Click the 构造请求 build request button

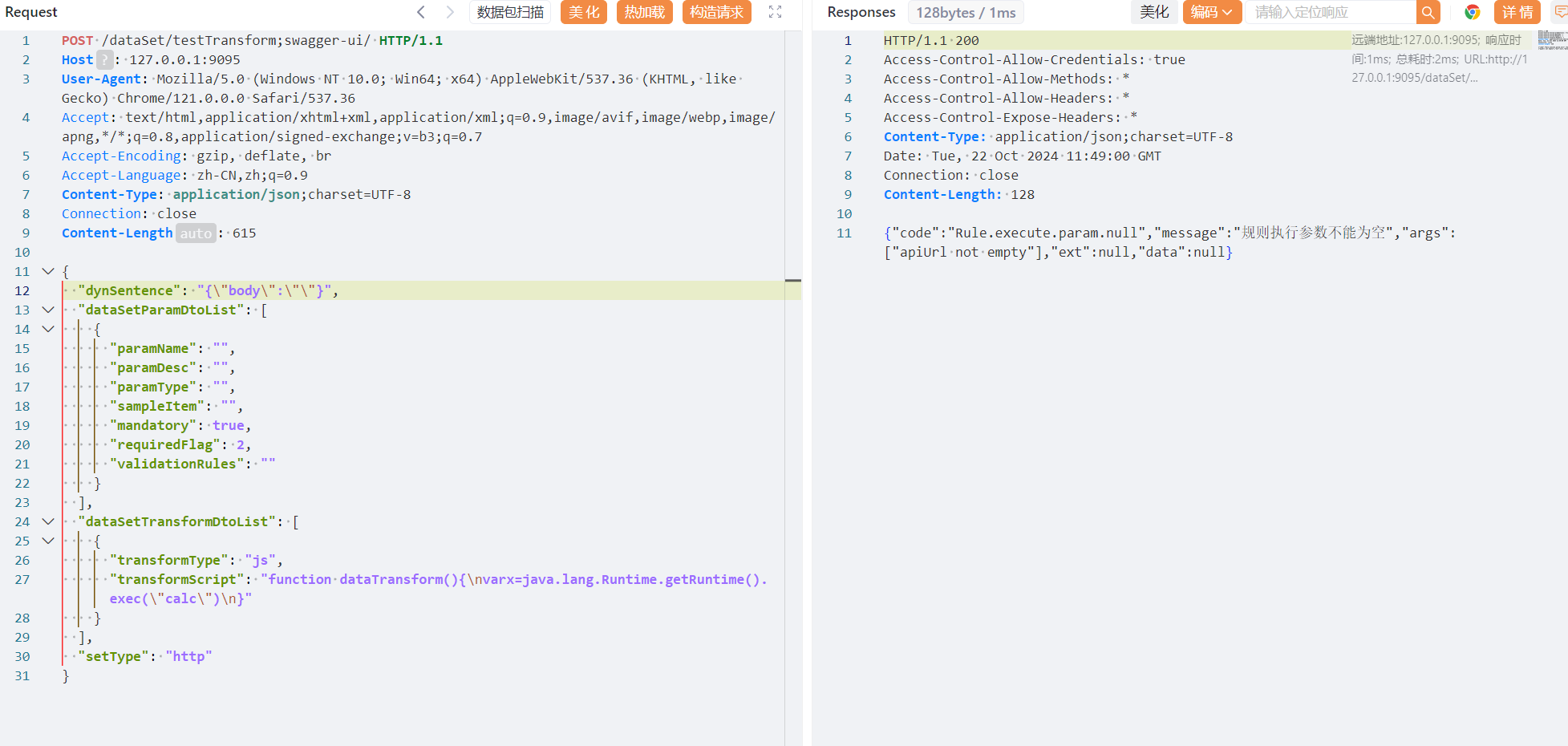717,12
